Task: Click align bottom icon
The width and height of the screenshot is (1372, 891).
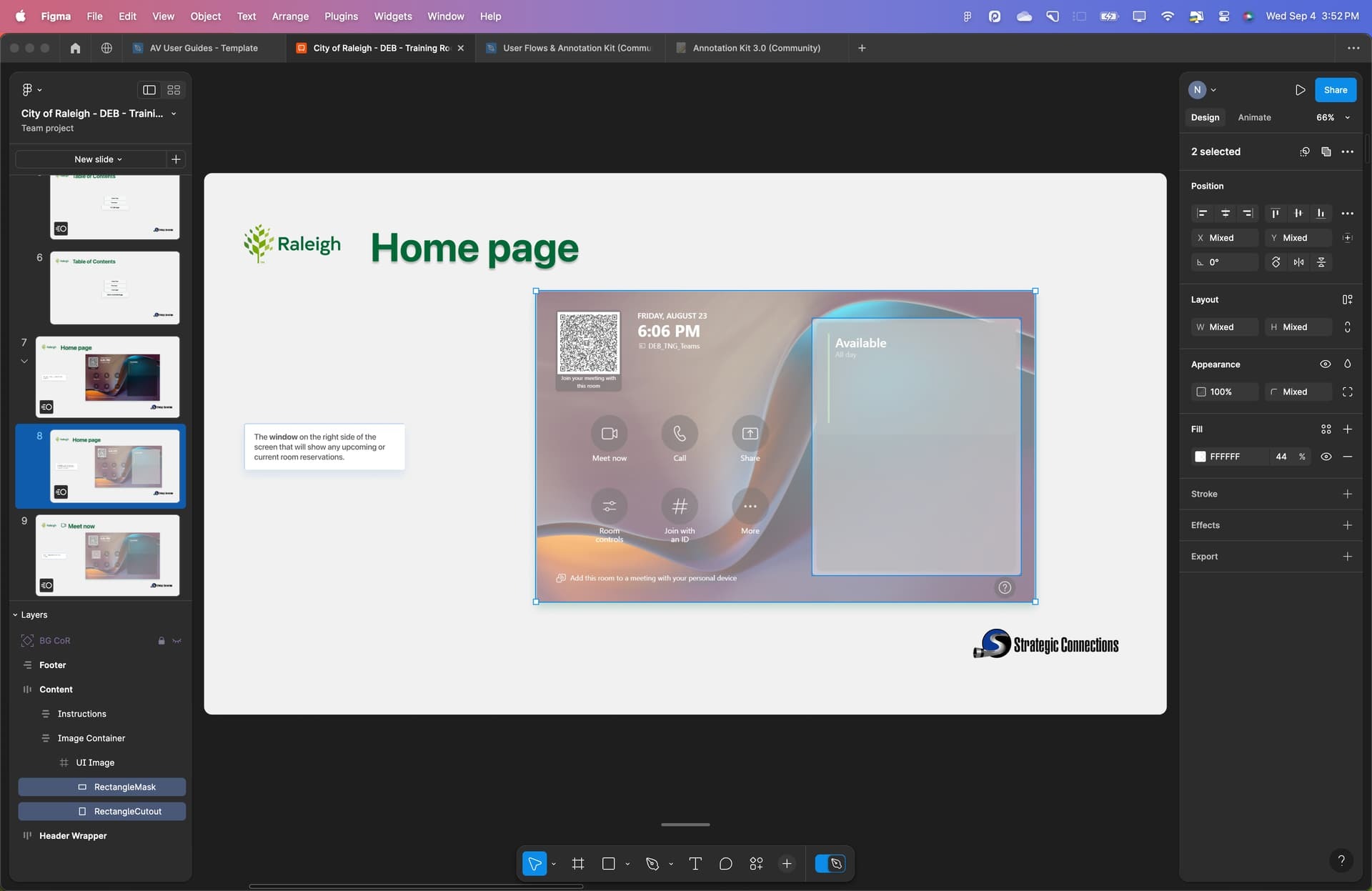Action: pyautogui.click(x=1321, y=214)
